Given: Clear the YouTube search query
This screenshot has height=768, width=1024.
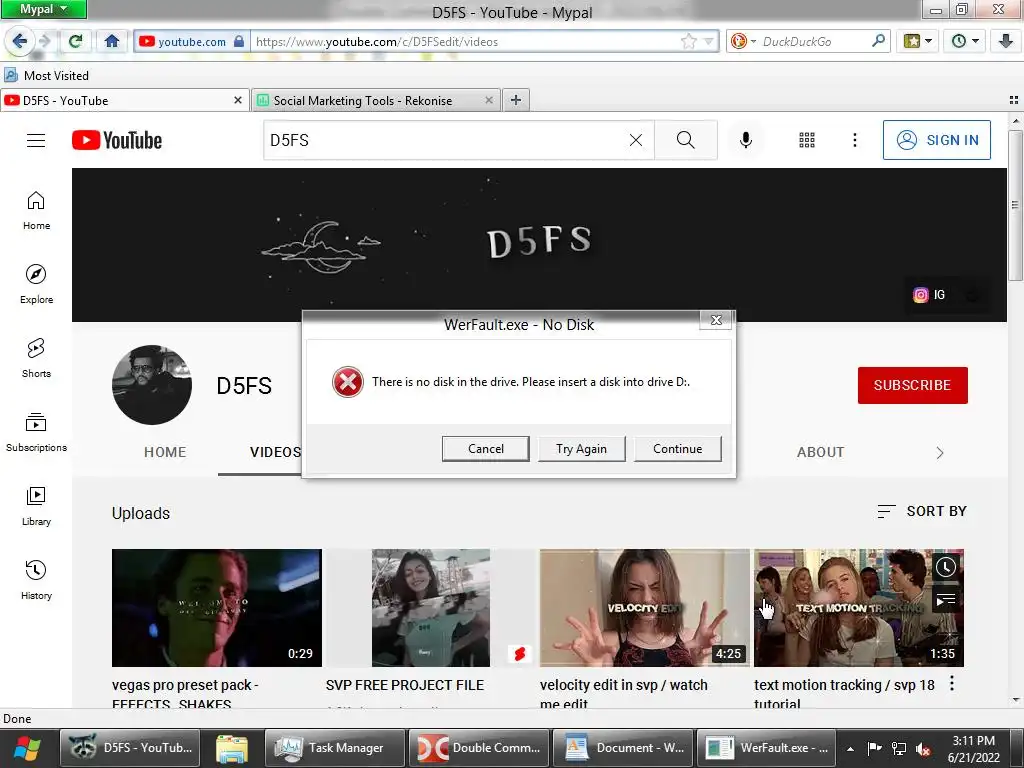Looking at the screenshot, I should click(635, 140).
